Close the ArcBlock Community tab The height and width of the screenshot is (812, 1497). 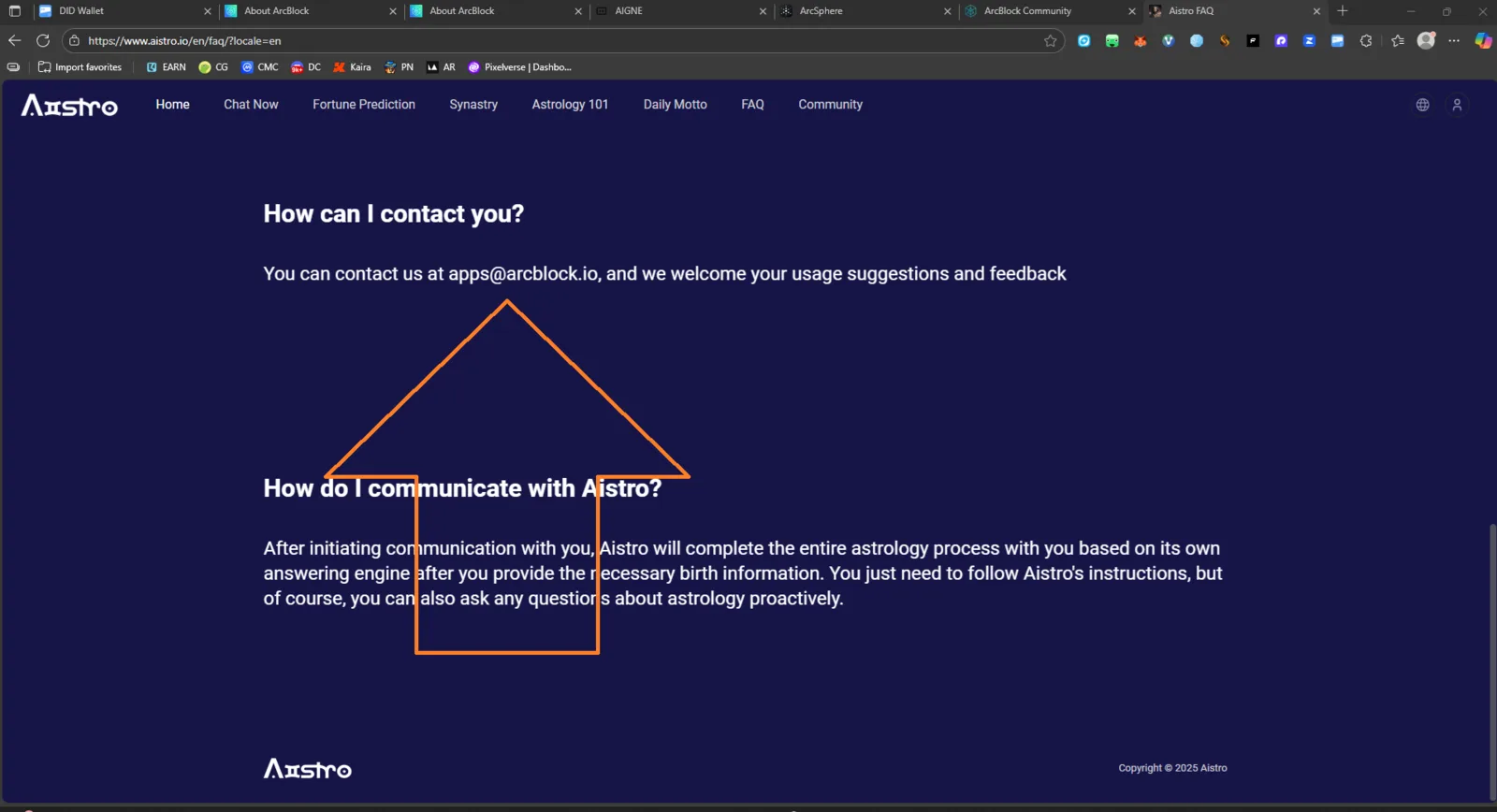point(1132,11)
